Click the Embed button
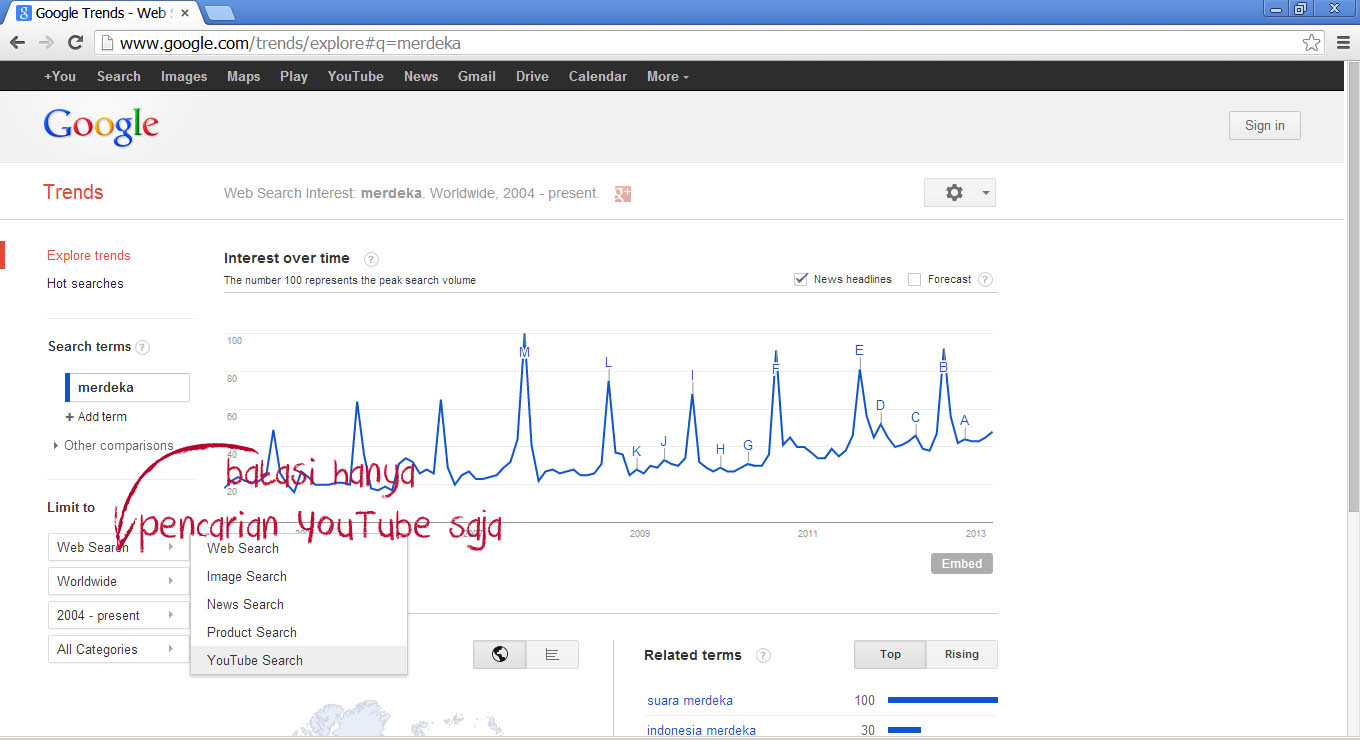 point(962,563)
